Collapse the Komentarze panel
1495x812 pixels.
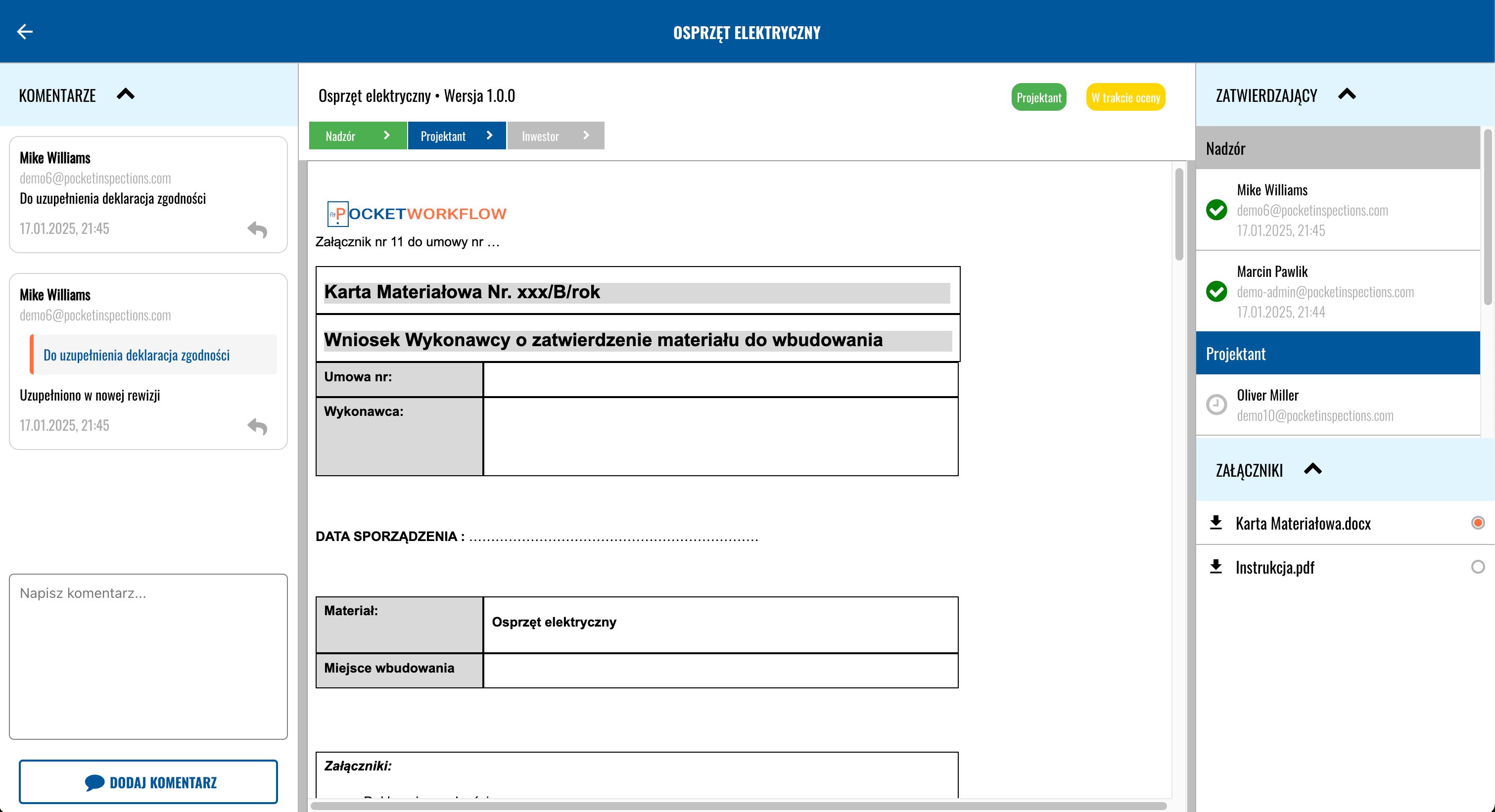125,94
